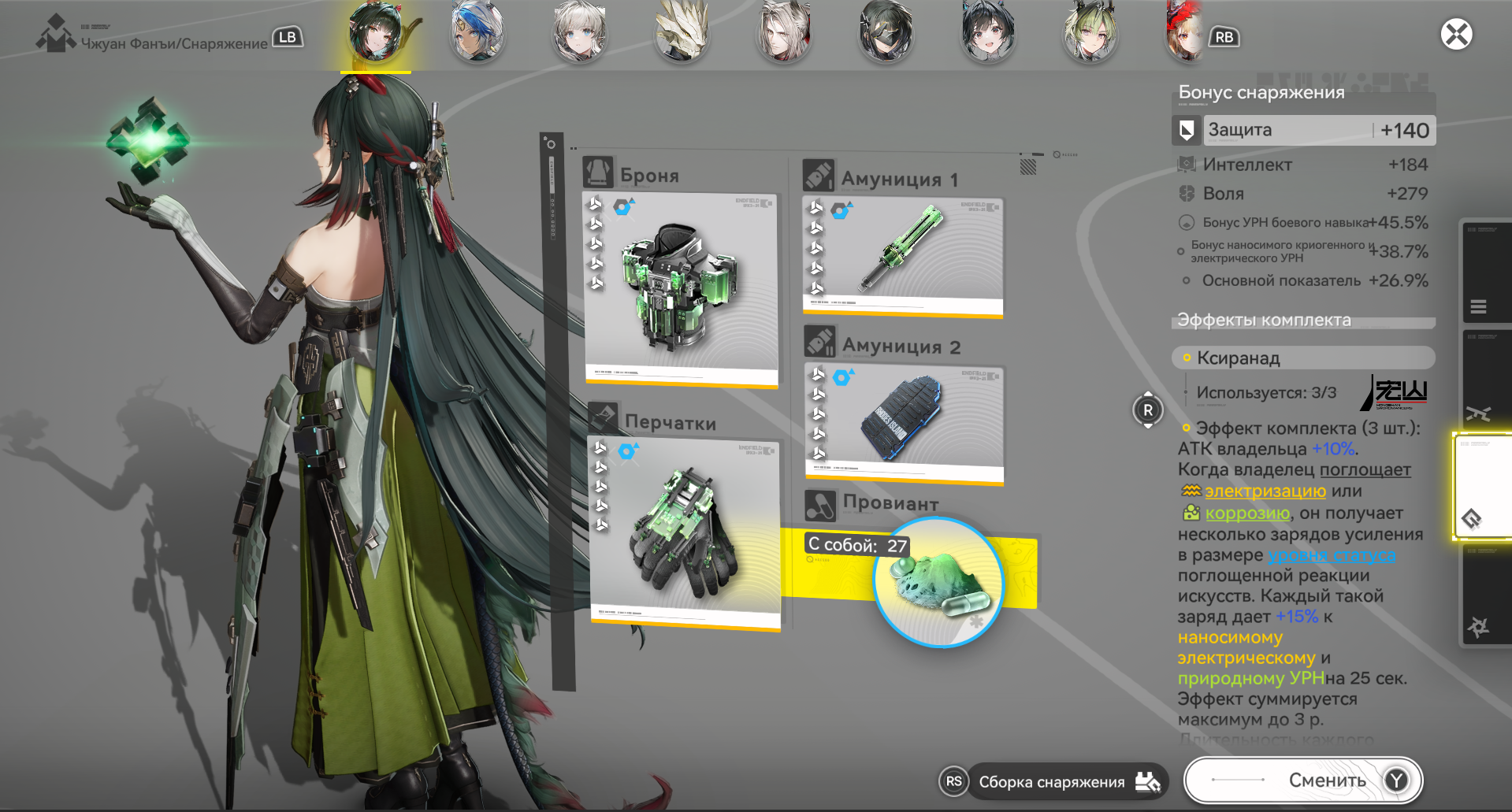Open the 'Сборка снаряжения' loadout builder
This screenshot has width=1512, height=812.
(x=1053, y=781)
